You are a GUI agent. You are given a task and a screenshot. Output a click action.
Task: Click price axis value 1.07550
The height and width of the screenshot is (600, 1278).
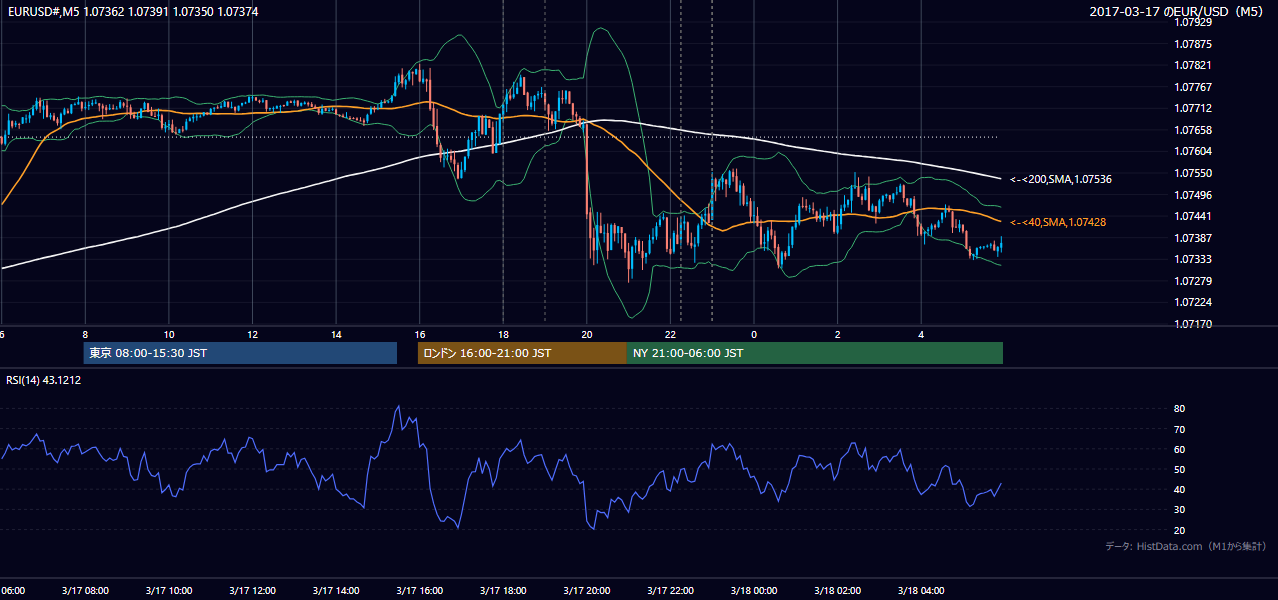[1193, 173]
